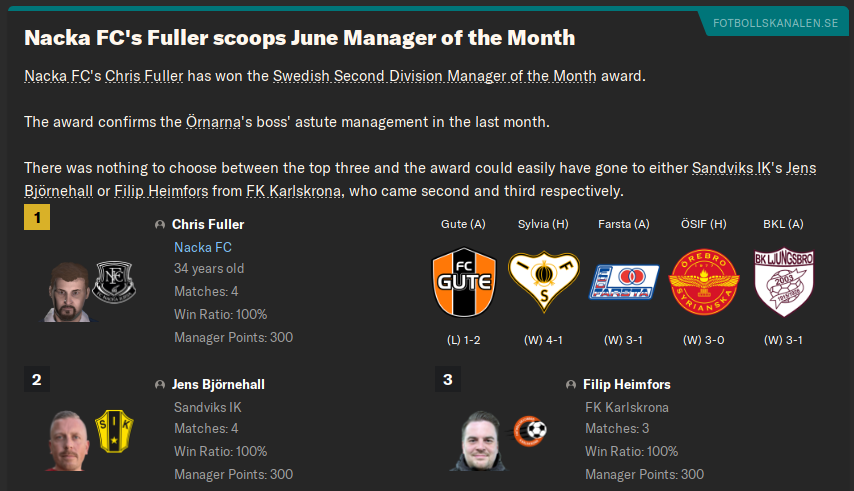Click the person icon beside Filip Heimfors
This screenshot has width=854, height=491.
pyautogui.click(x=571, y=385)
